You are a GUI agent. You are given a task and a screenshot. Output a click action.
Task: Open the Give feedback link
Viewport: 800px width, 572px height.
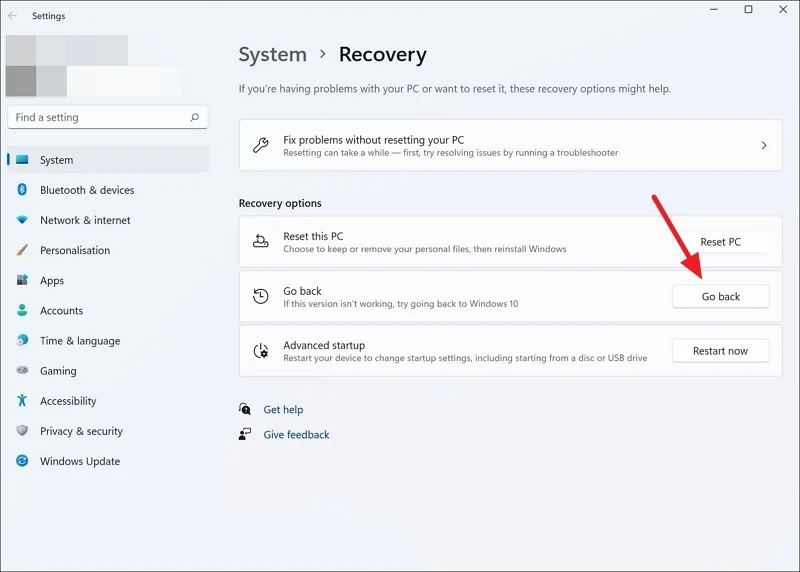click(296, 435)
